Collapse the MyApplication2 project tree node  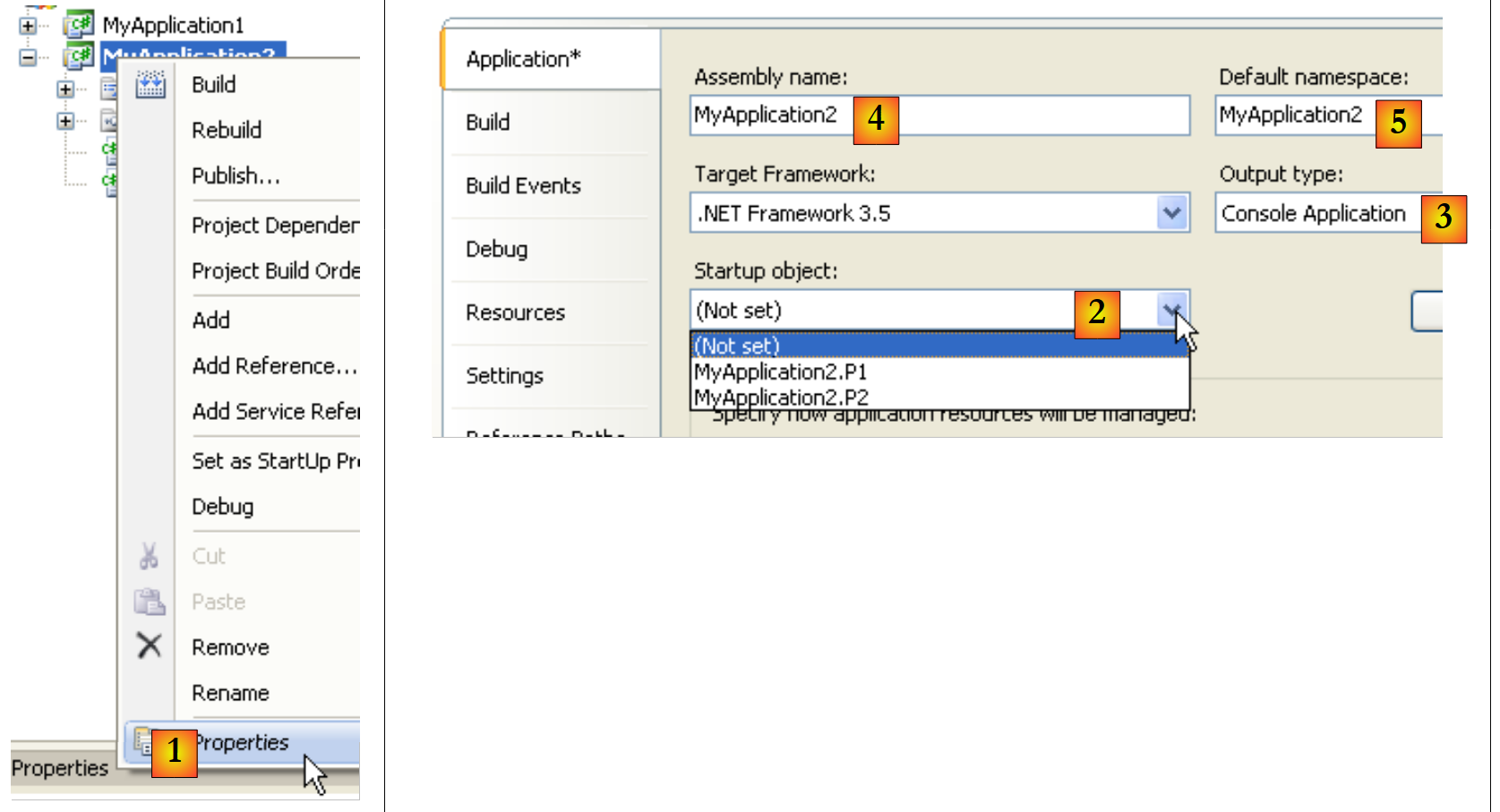28,57
